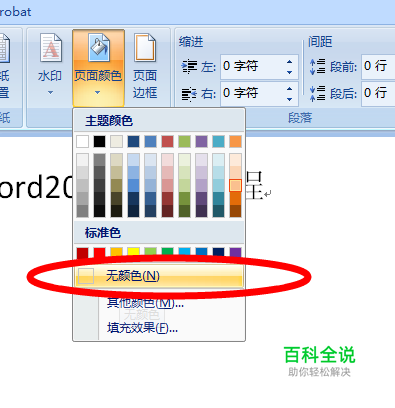The width and height of the screenshot is (395, 408).
Task: Pick the standard yellow swatch
Action: [133, 252]
